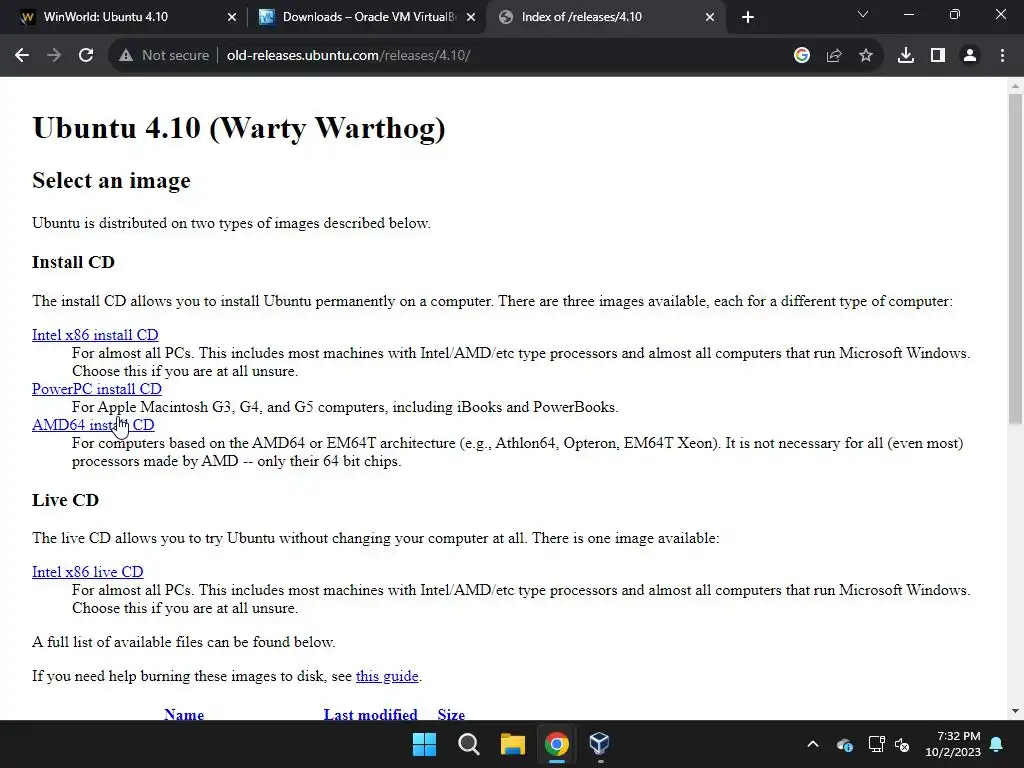The image size is (1024, 768).
Task: Open the AMD64 install CD link
Action: click(x=93, y=424)
